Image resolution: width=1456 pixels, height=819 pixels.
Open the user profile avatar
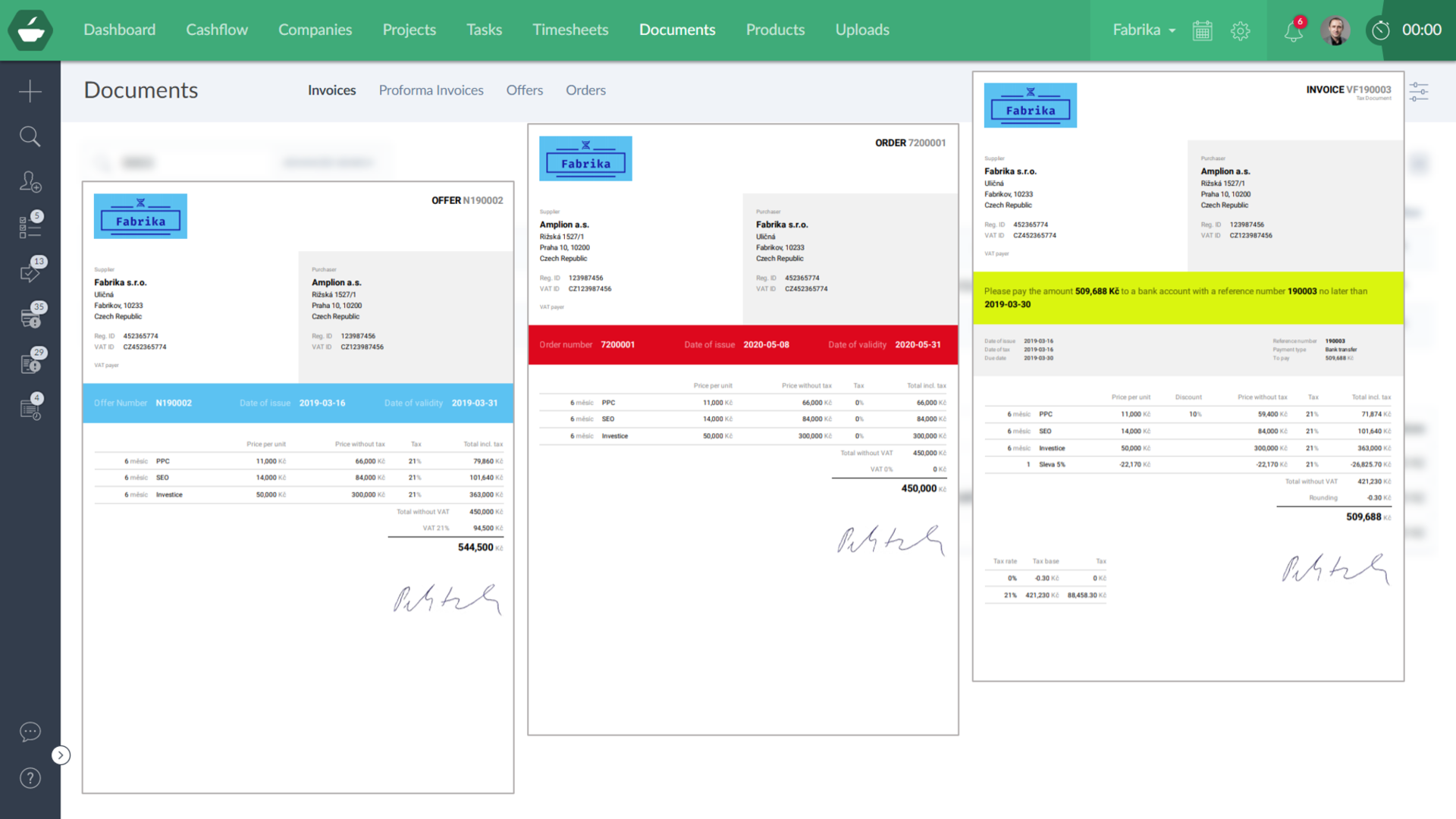click(x=1335, y=30)
